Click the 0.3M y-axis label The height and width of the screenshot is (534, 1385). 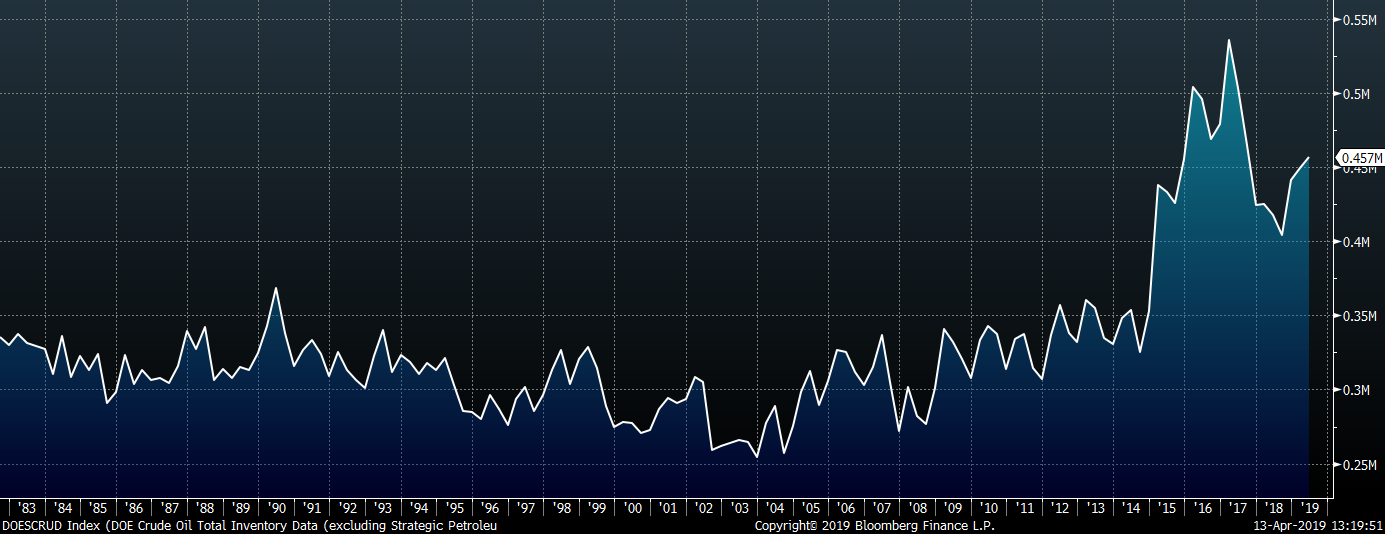click(x=1354, y=390)
